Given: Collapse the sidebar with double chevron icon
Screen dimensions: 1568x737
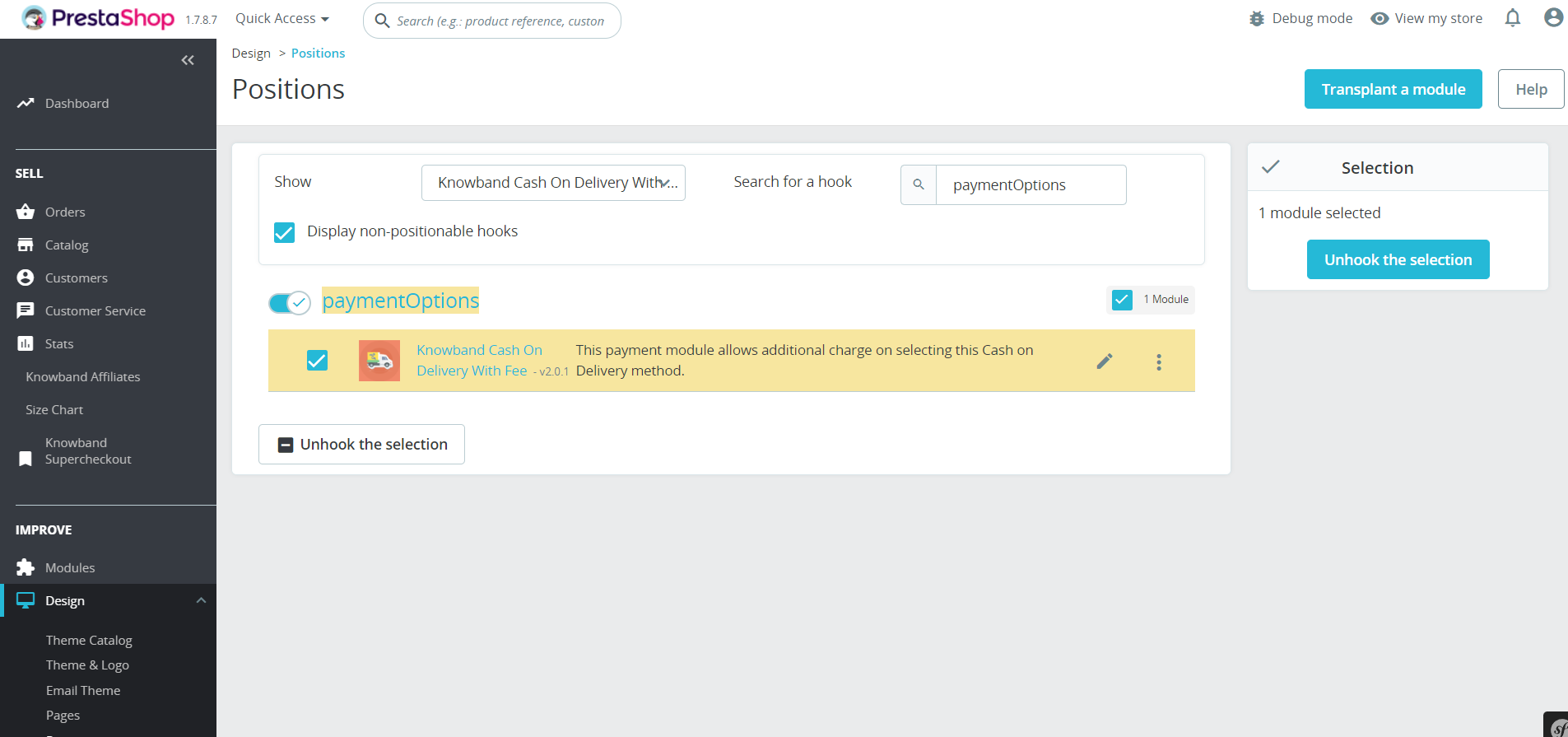Looking at the screenshot, I should pyautogui.click(x=188, y=60).
